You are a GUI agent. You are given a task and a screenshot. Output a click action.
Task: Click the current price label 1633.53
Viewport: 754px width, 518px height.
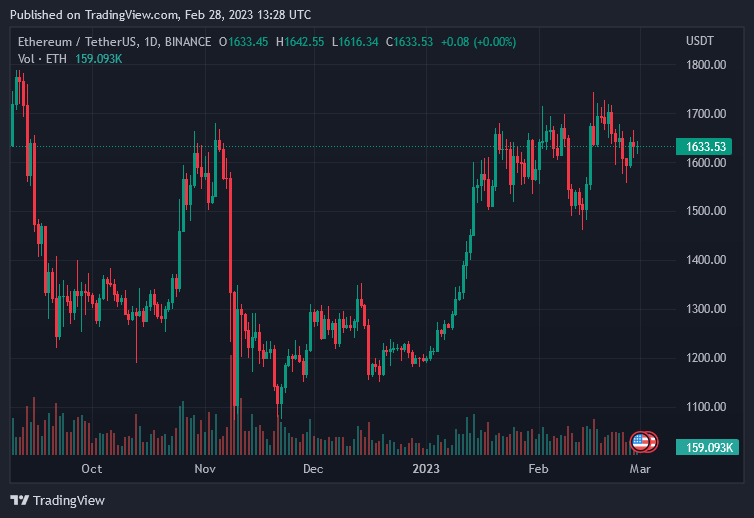tap(705, 147)
